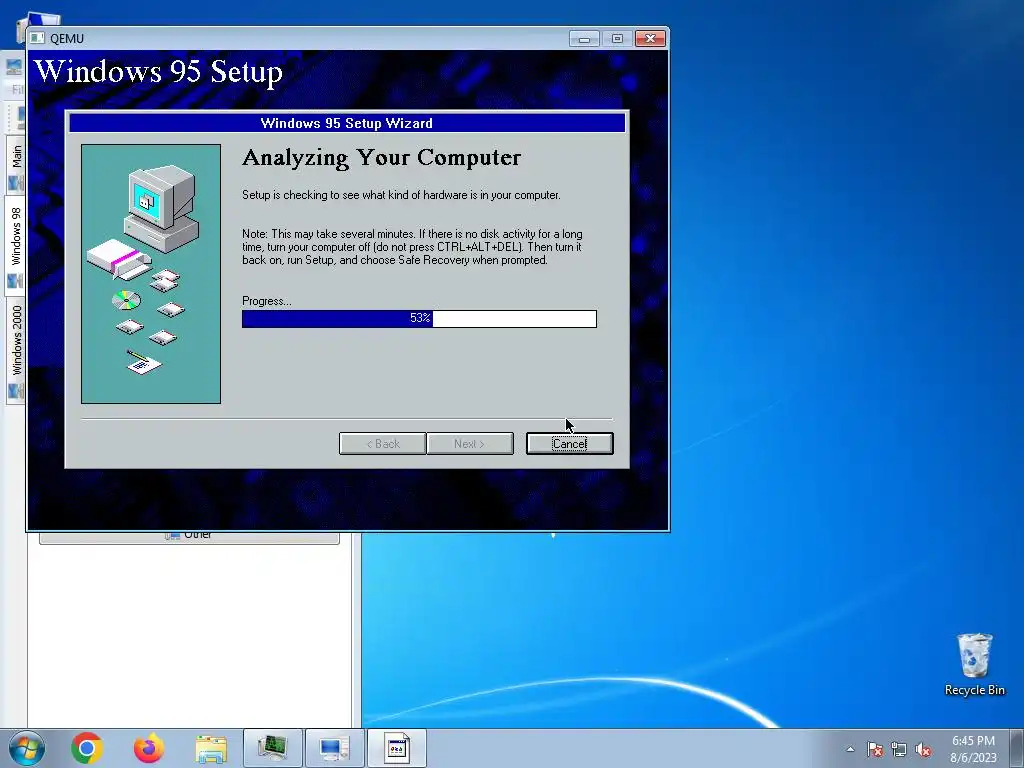Click the Windows 95 Setup Wizard title bar
Viewport: 1024px width, 768px height.
tap(347, 123)
